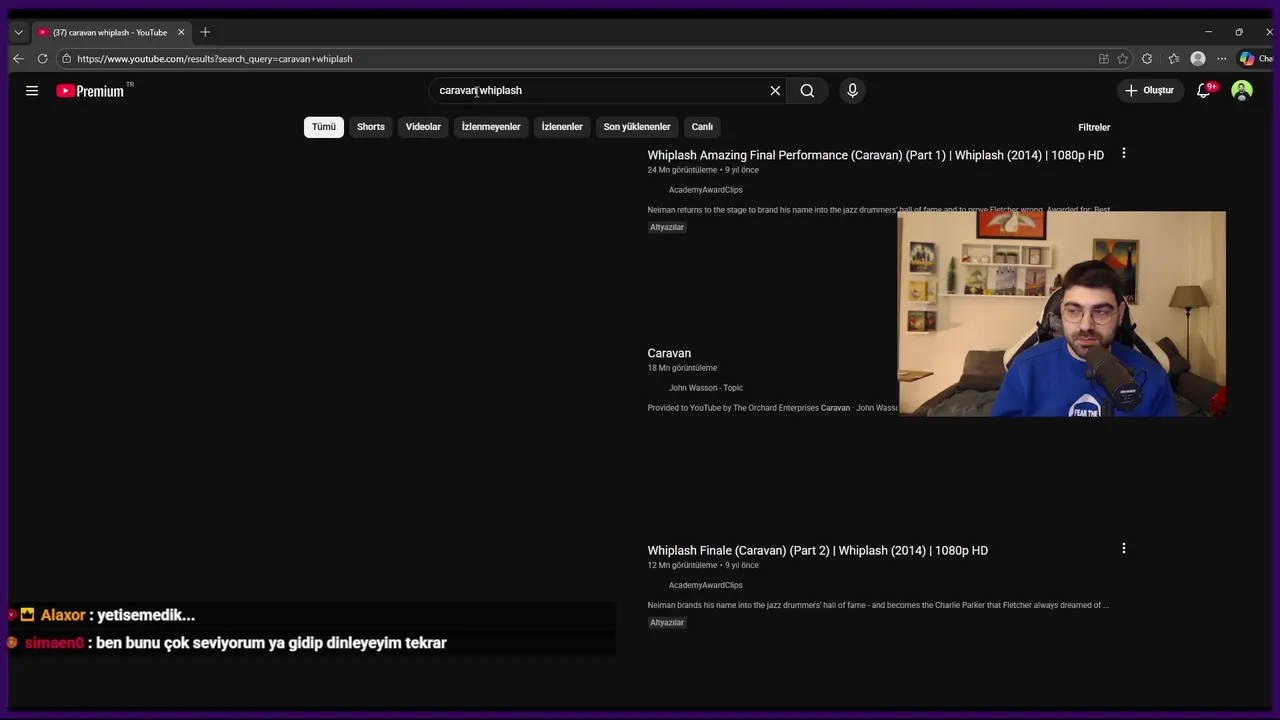Open browser Extensions puzzle icon
1280x720 pixels.
(1147, 59)
